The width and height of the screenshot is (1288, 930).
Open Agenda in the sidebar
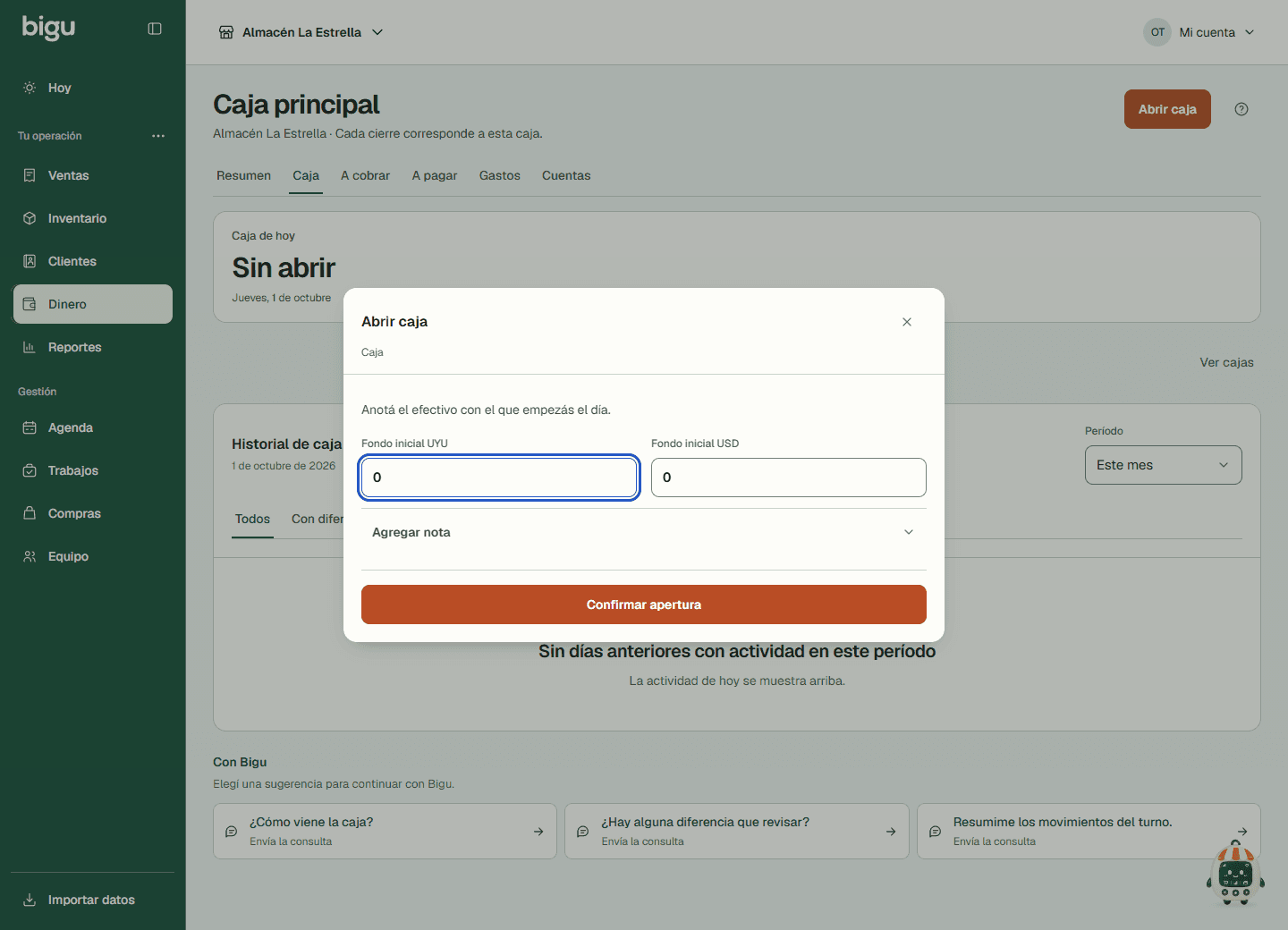93,427
